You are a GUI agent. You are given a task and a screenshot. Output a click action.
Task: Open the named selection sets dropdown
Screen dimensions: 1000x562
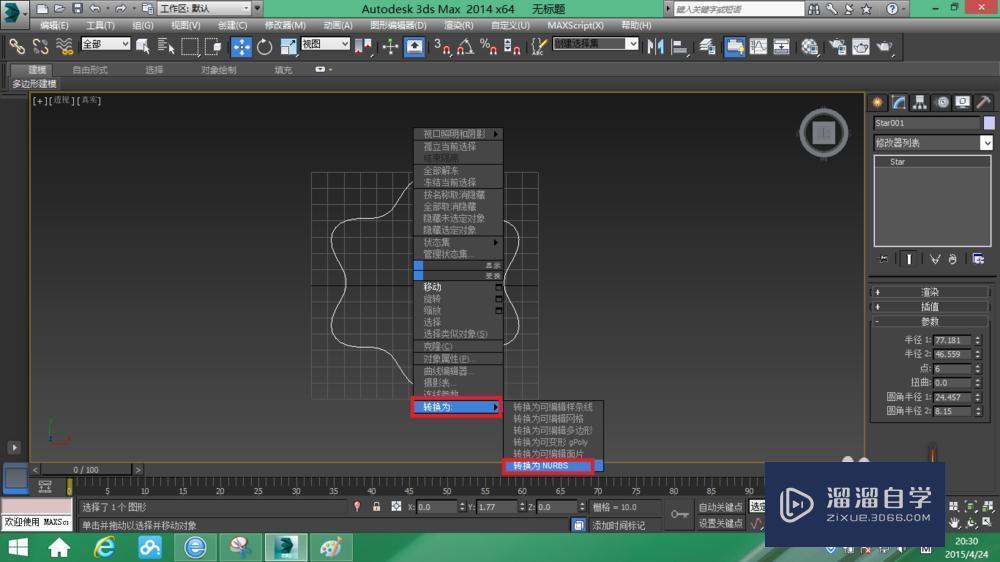point(595,43)
